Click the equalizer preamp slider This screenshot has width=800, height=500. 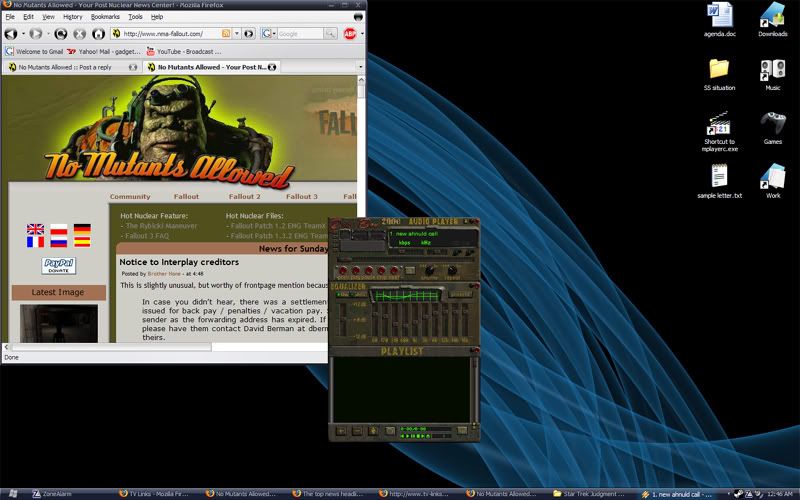coord(342,319)
